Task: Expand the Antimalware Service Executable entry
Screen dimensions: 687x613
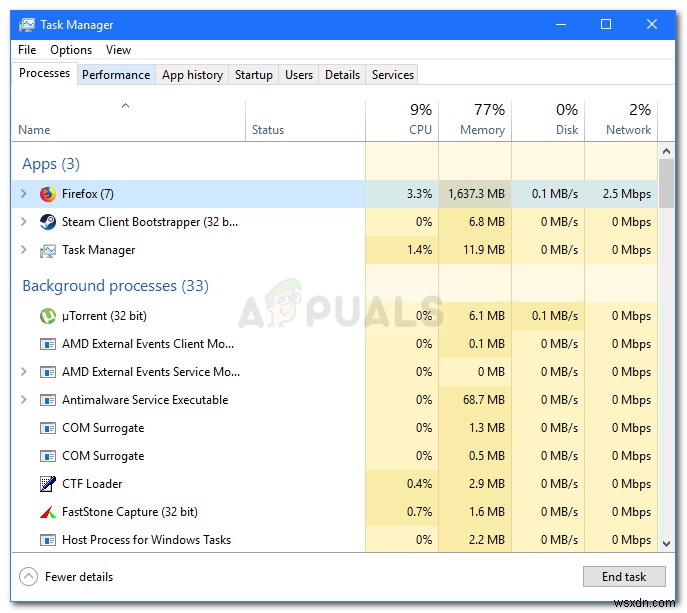Action: point(24,400)
